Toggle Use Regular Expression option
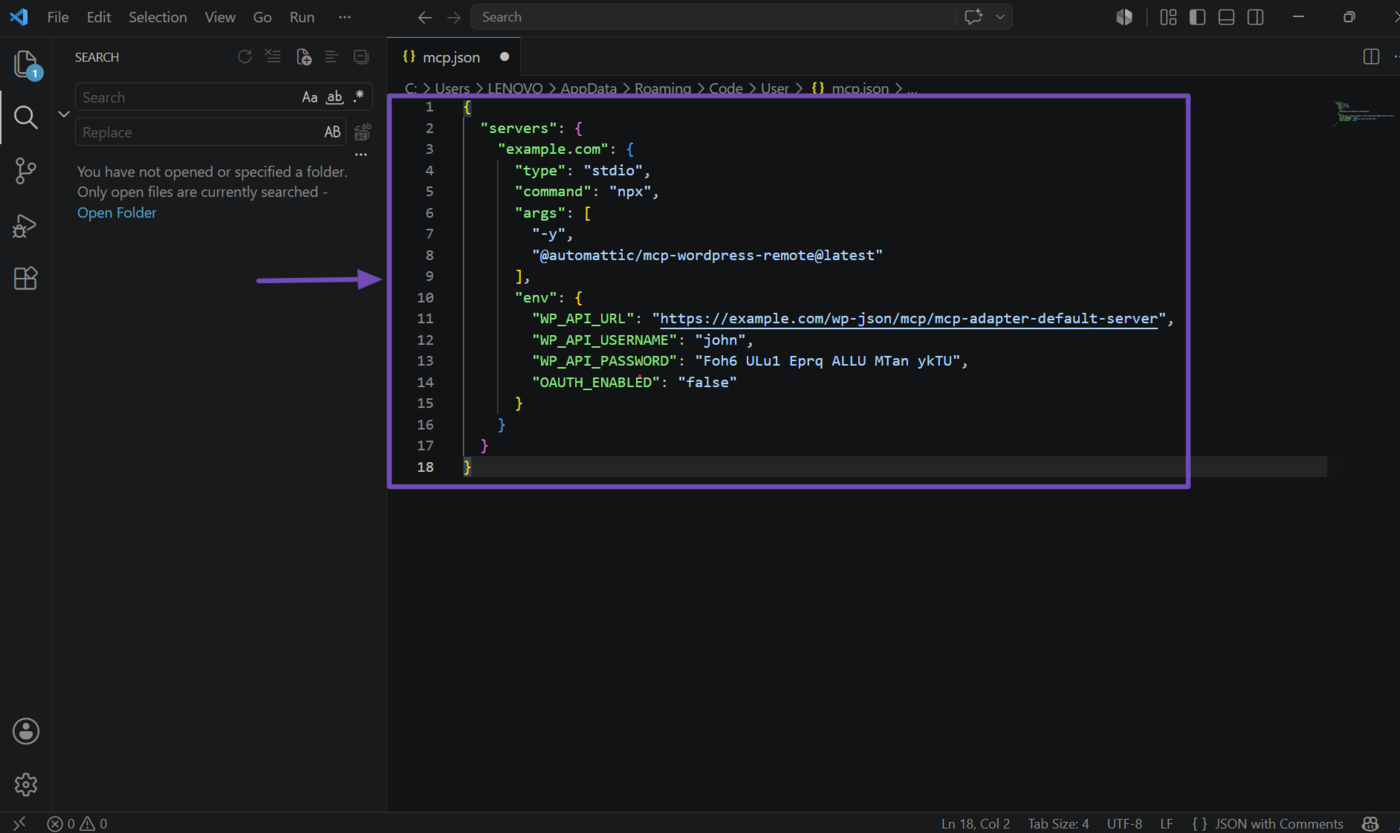The width and height of the screenshot is (1400, 833). 359,97
